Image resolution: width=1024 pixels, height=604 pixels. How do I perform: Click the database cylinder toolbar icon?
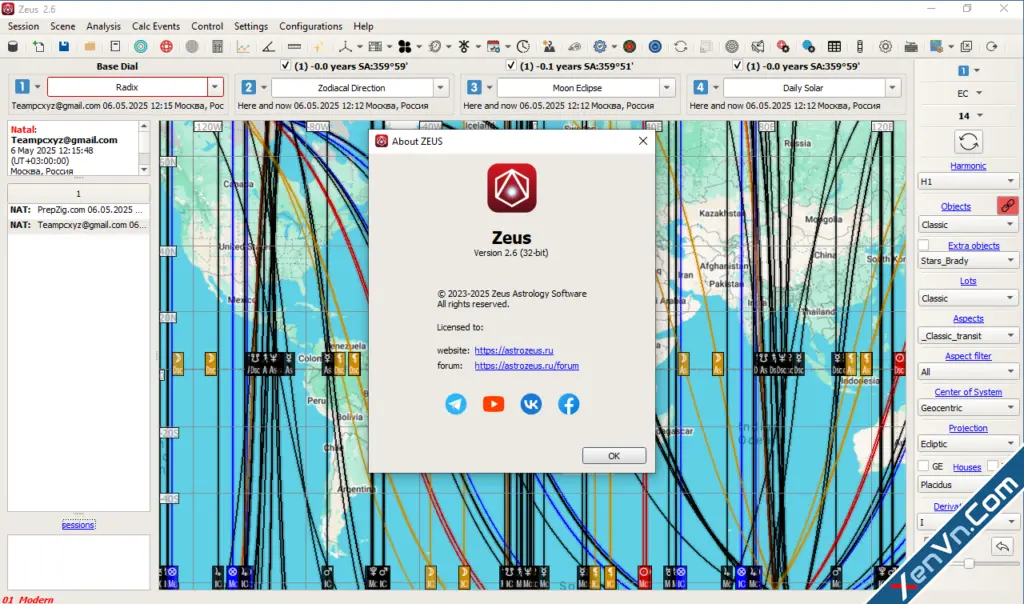[13, 46]
